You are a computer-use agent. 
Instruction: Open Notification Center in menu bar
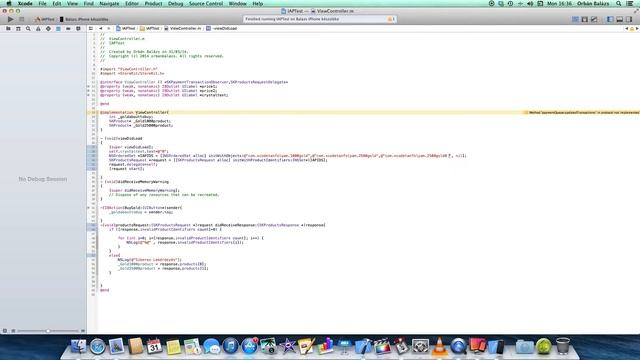630,4
